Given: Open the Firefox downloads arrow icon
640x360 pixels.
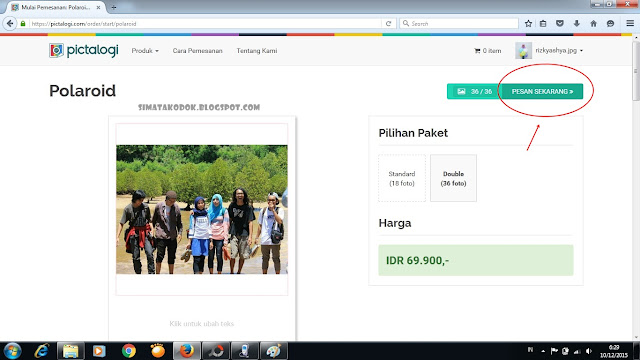Looking at the screenshot, I should [576, 24].
